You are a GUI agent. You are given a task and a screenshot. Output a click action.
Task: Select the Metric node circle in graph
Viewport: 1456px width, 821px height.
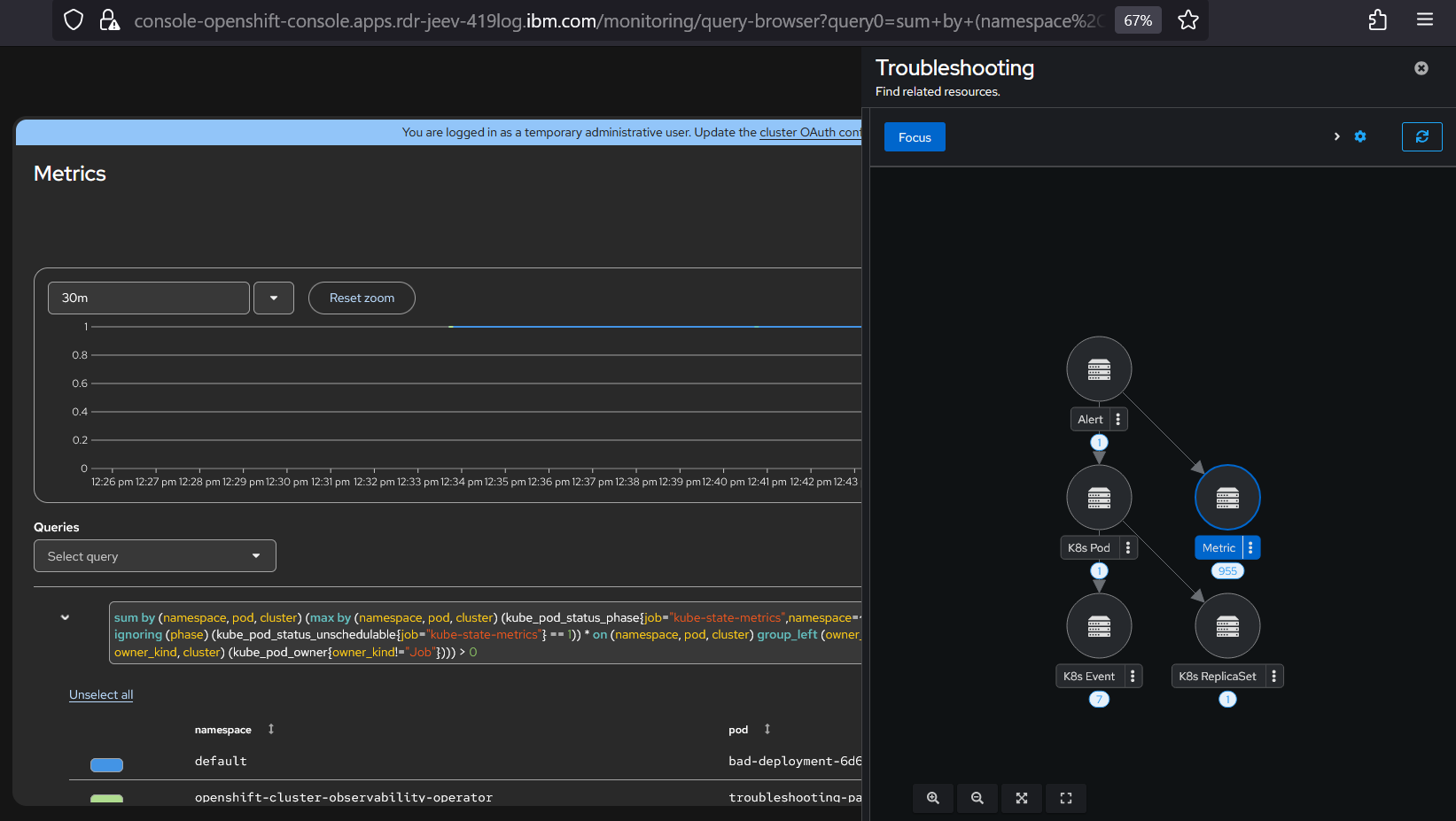[1227, 498]
